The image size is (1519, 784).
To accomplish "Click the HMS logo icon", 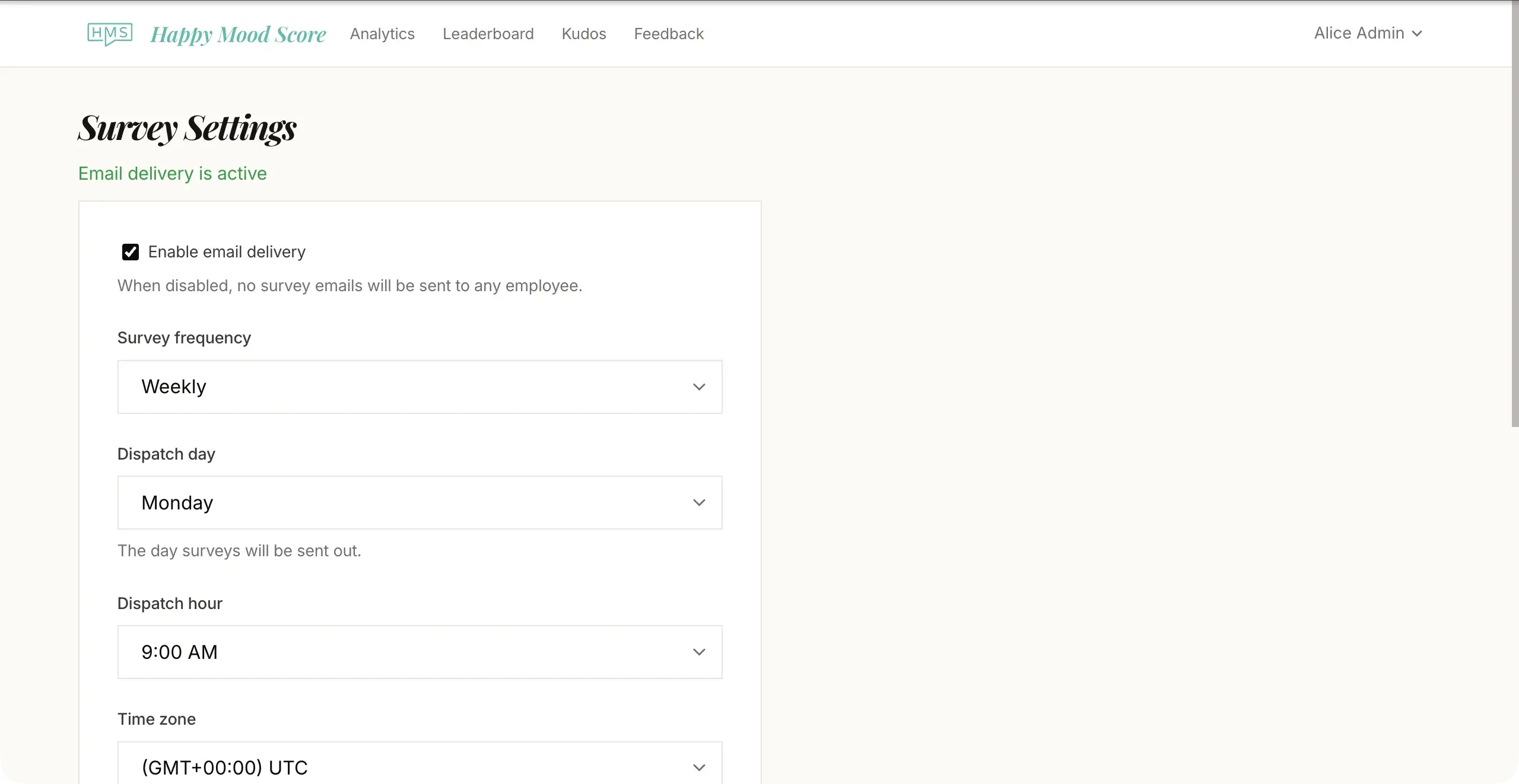I will [x=110, y=34].
